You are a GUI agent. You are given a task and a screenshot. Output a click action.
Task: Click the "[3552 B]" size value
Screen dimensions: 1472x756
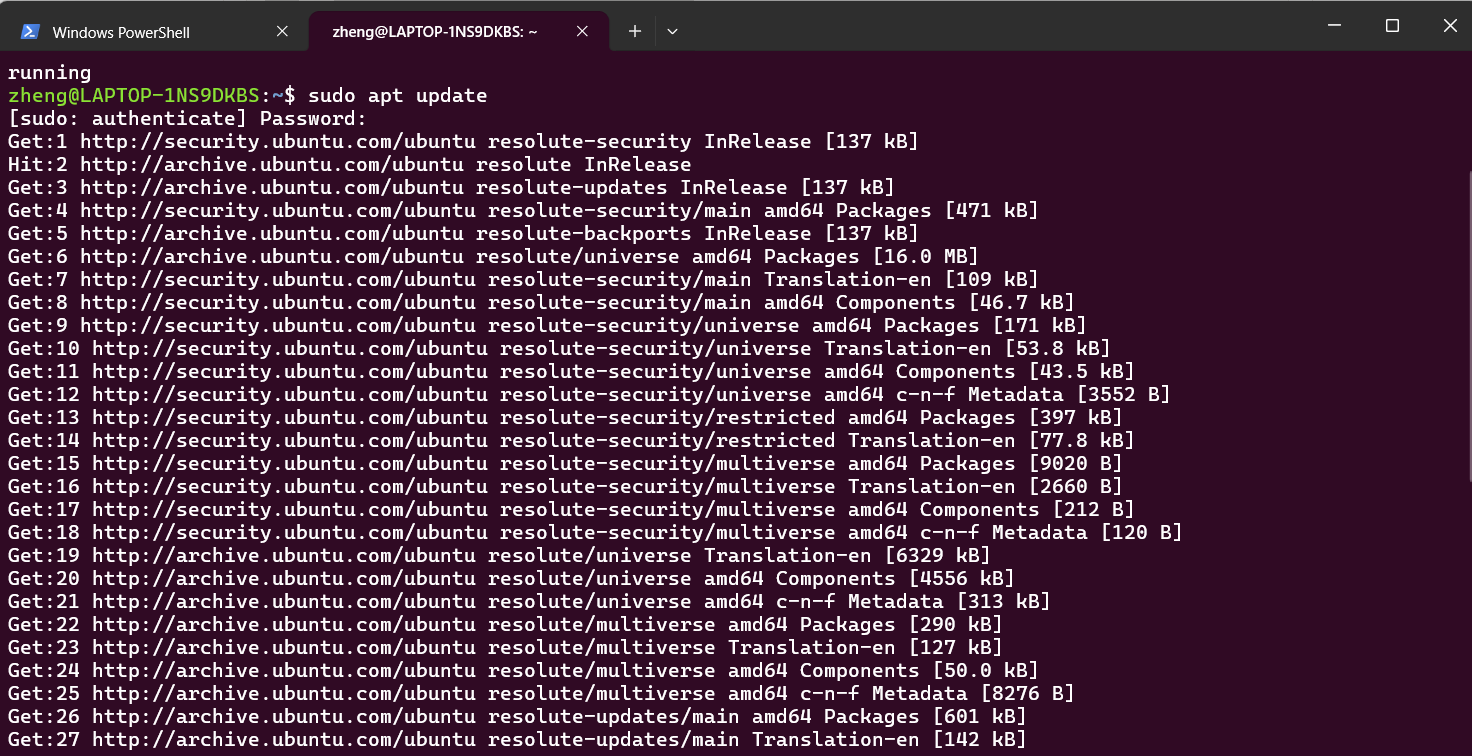pos(1123,395)
